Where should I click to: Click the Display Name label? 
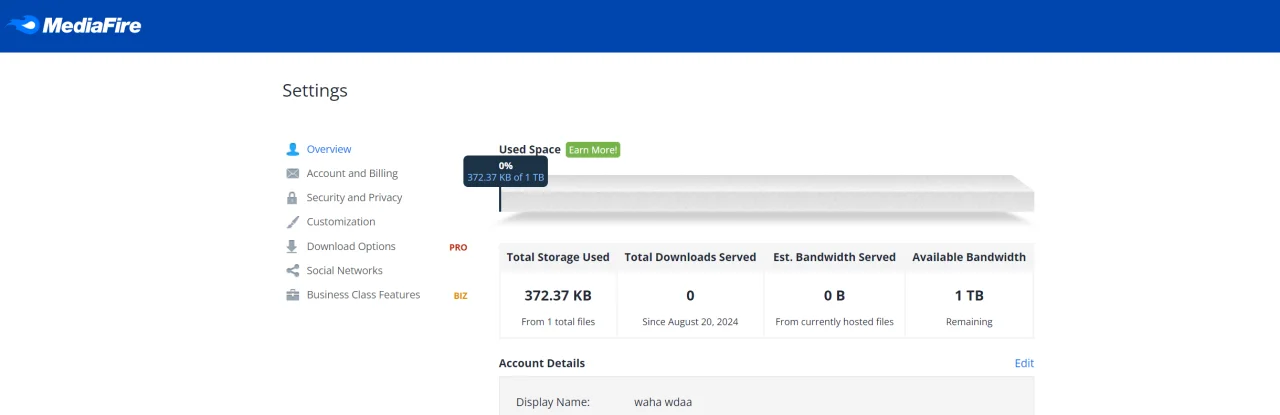point(553,402)
